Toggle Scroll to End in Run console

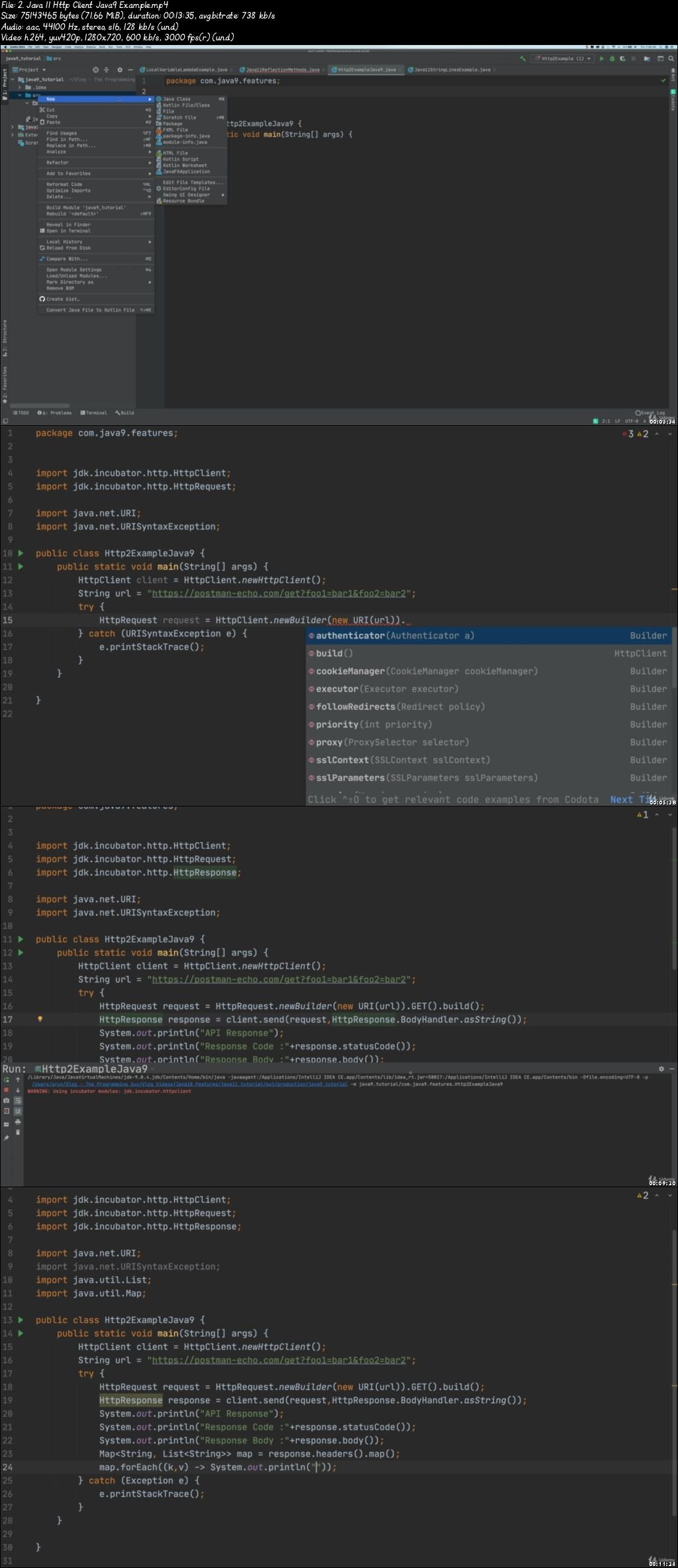click(18, 1110)
